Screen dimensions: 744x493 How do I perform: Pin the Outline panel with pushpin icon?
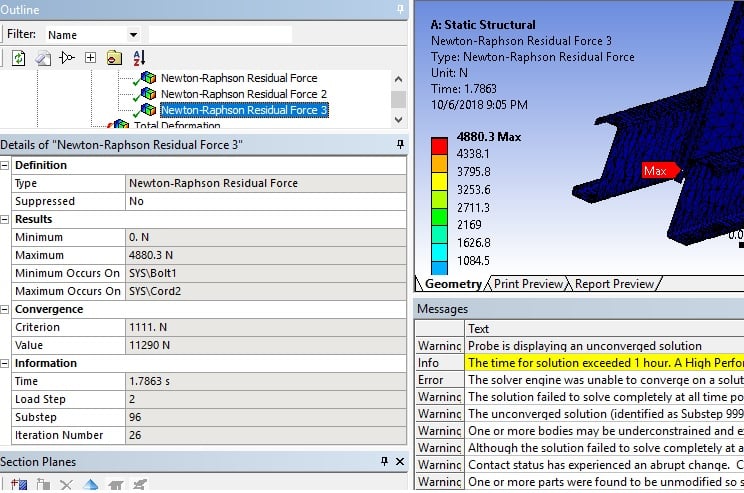[400, 9]
